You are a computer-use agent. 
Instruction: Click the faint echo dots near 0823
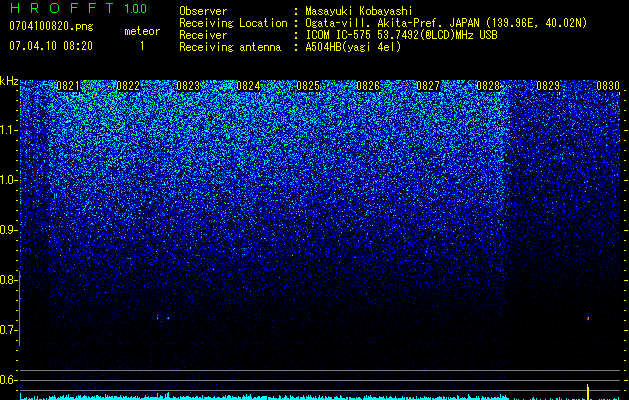click(x=162, y=318)
